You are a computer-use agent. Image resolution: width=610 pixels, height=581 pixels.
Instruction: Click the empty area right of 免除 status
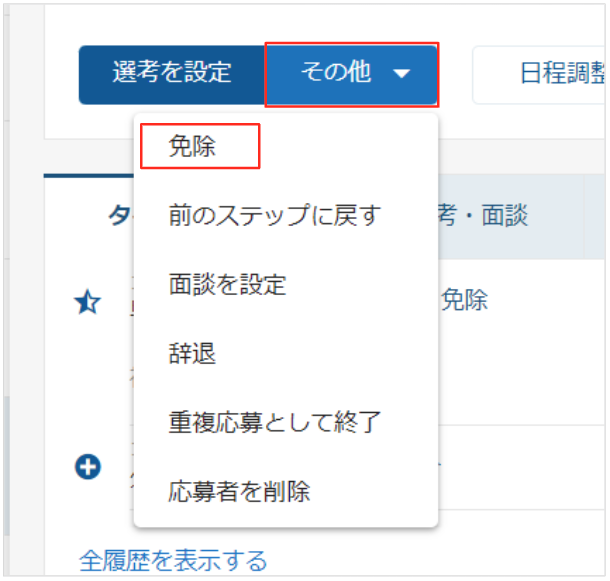[545, 300]
